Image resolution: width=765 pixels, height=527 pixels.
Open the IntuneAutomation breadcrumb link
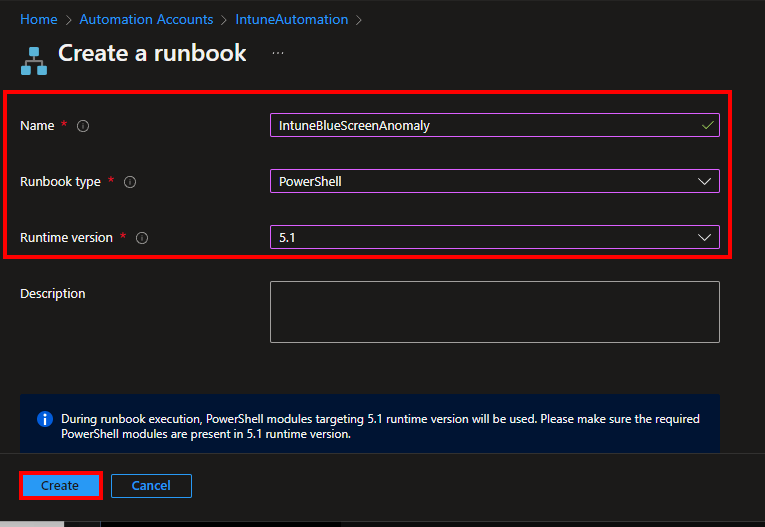point(292,20)
